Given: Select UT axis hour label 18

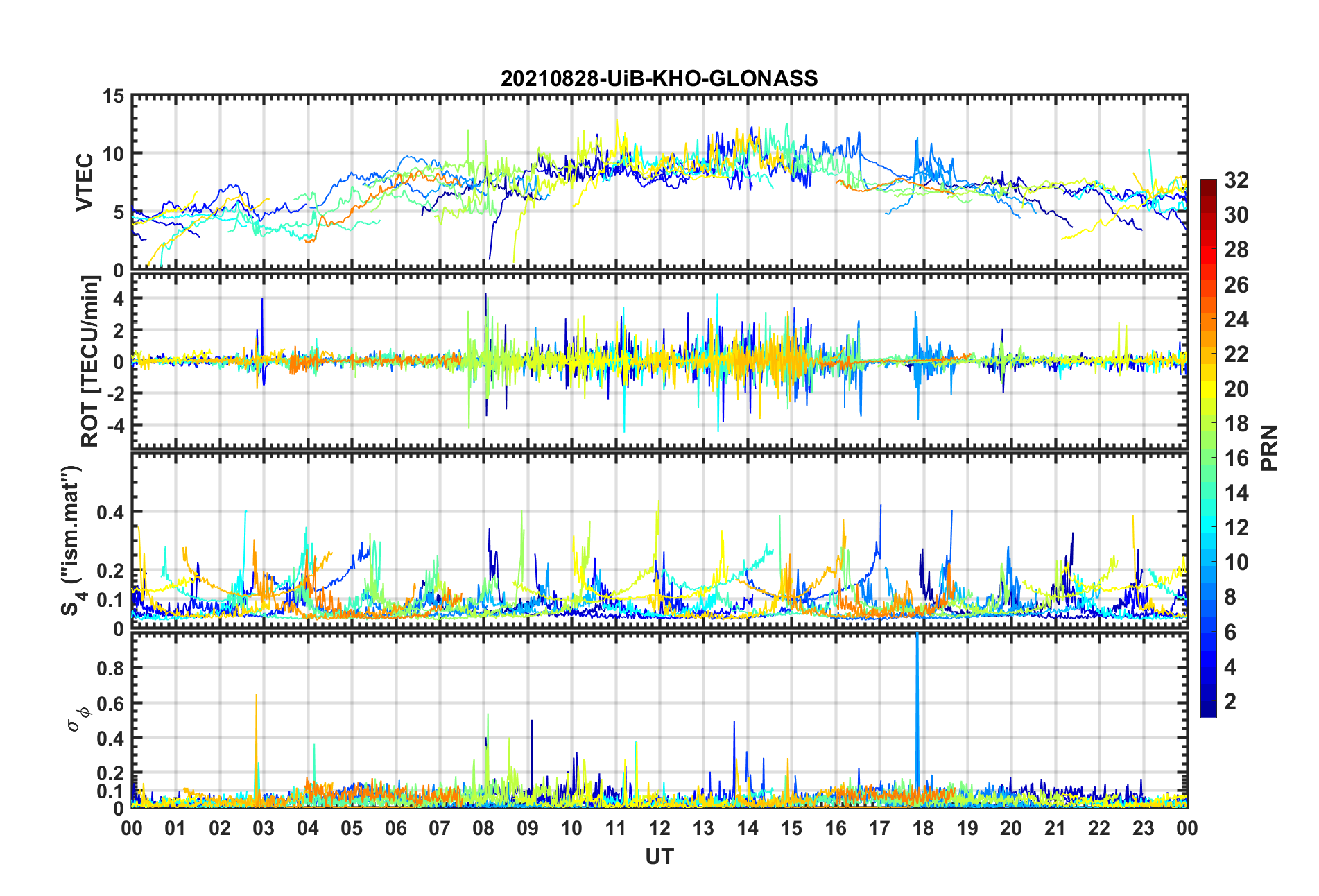Looking at the screenshot, I should point(923,828).
